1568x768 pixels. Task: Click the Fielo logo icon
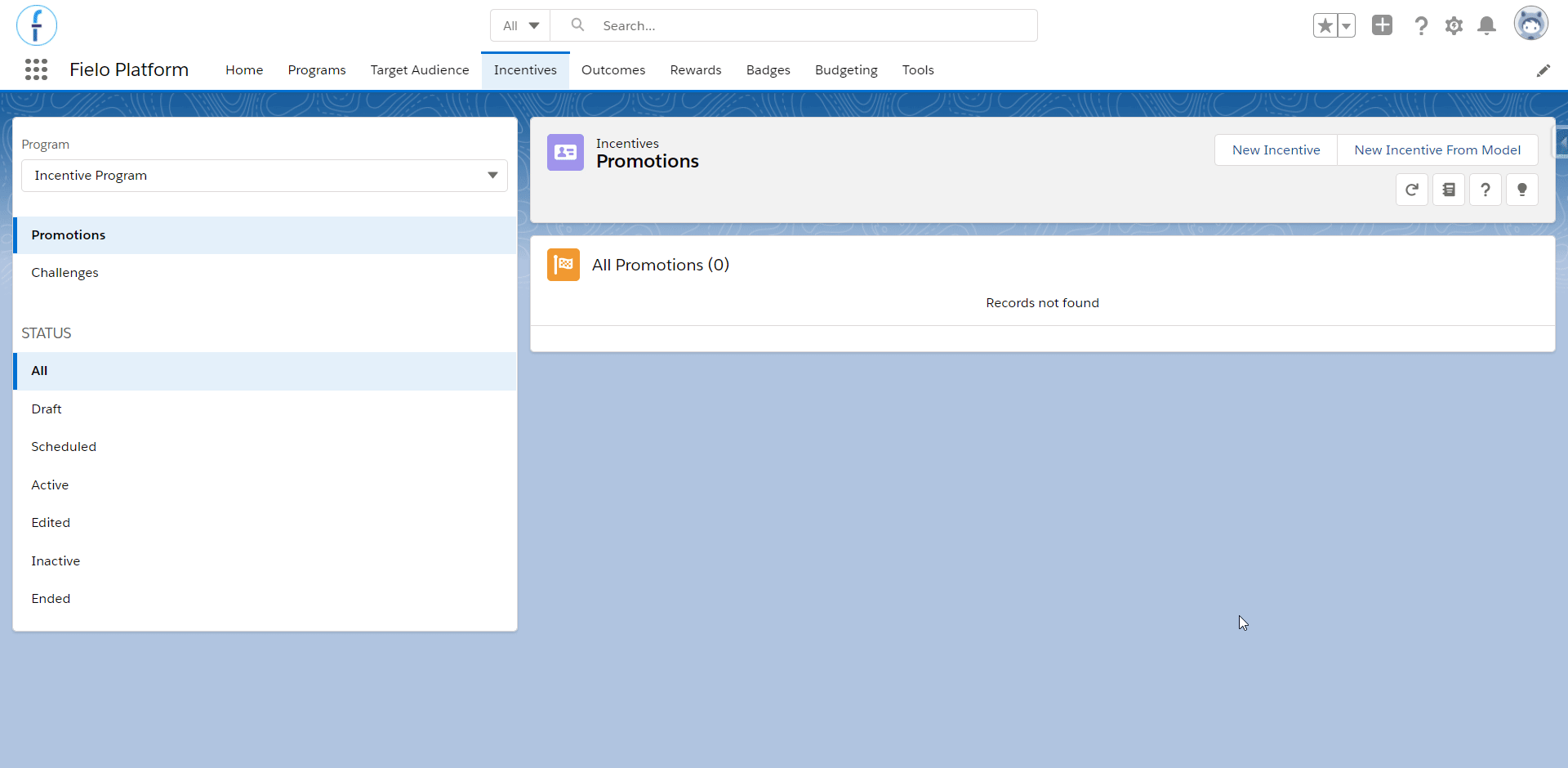(37, 25)
